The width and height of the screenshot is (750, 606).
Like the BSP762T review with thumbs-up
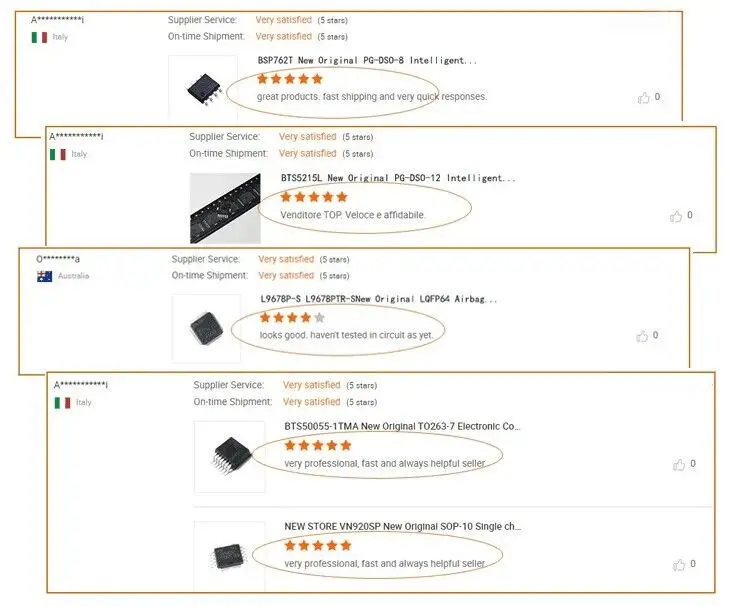643,98
